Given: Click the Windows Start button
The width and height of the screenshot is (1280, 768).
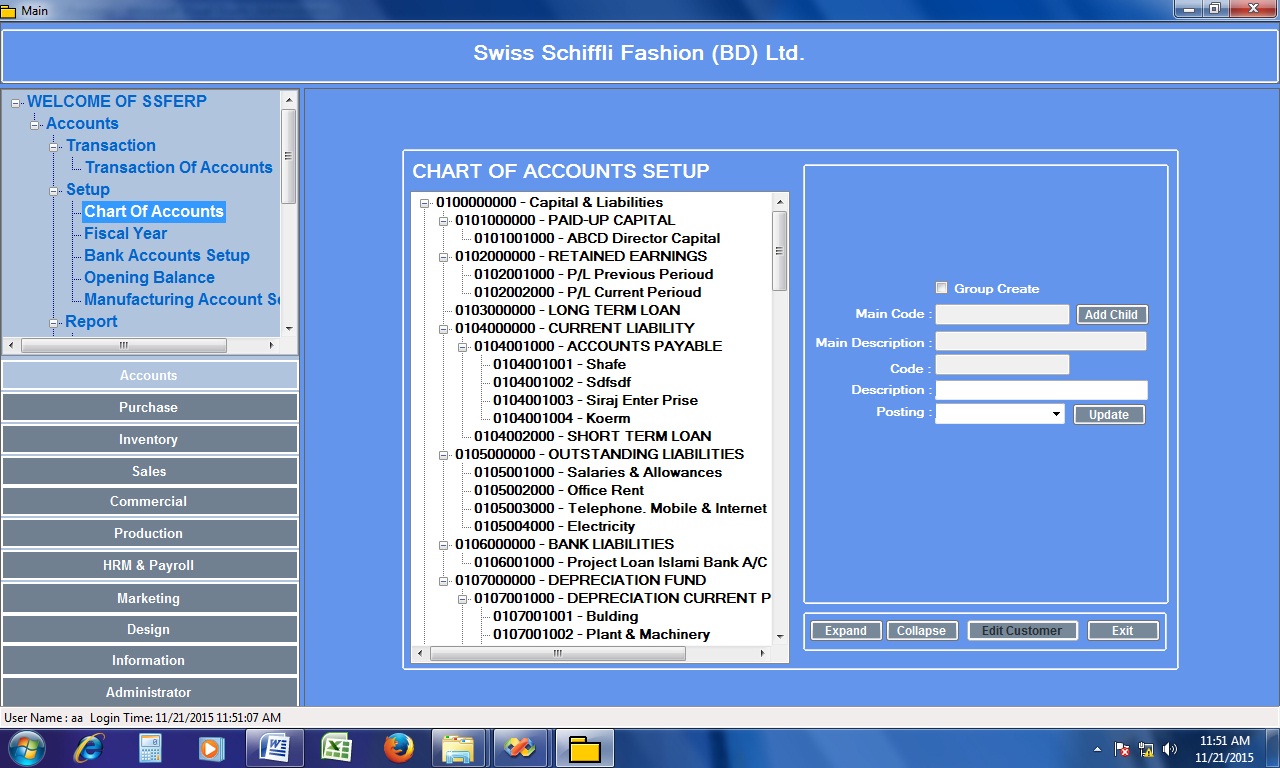Looking at the screenshot, I should [x=26, y=748].
